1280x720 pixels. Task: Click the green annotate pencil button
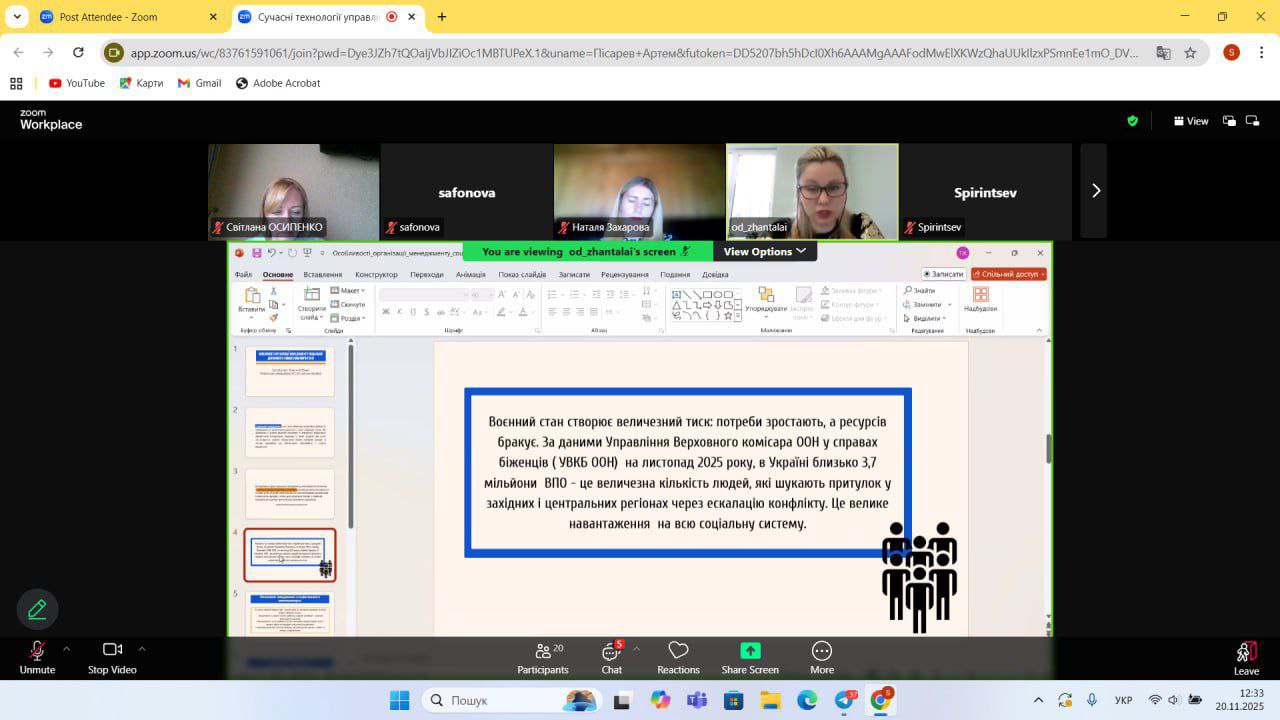[38, 609]
